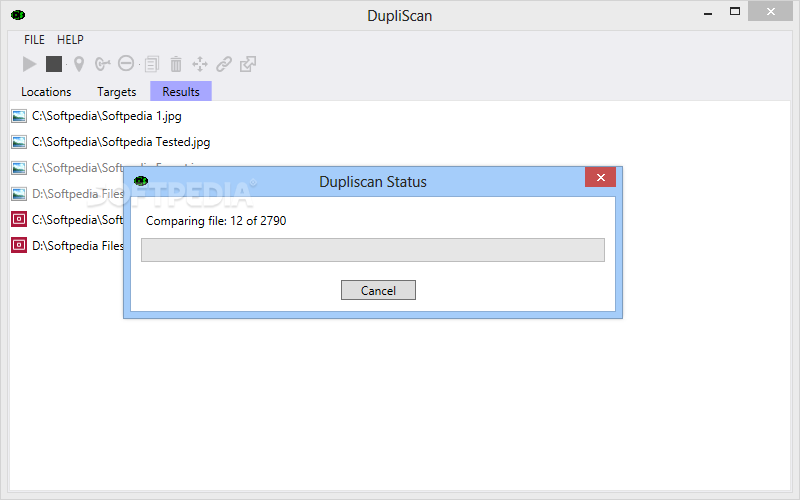Click 'Comparing file: 12 of 2790' text
This screenshot has height=500, width=800.
click(216, 221)
